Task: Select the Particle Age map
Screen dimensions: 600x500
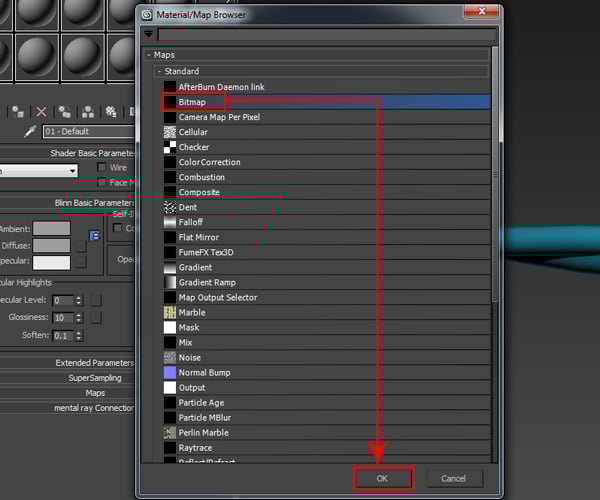Action: coord(326,402)
